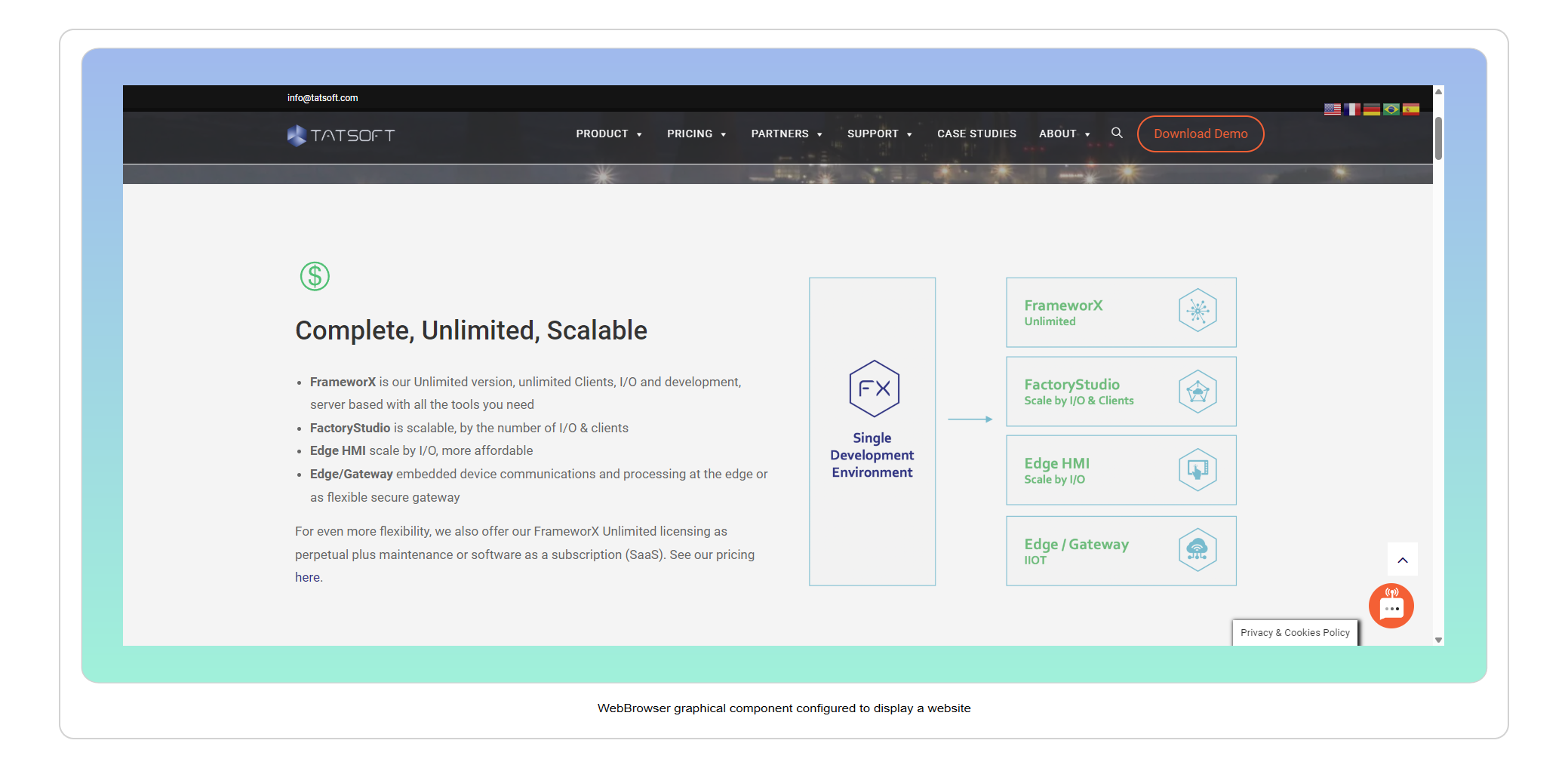Go to CASE STUDIES page
The height and width of the screenshot is (768, 1568).
976,134
